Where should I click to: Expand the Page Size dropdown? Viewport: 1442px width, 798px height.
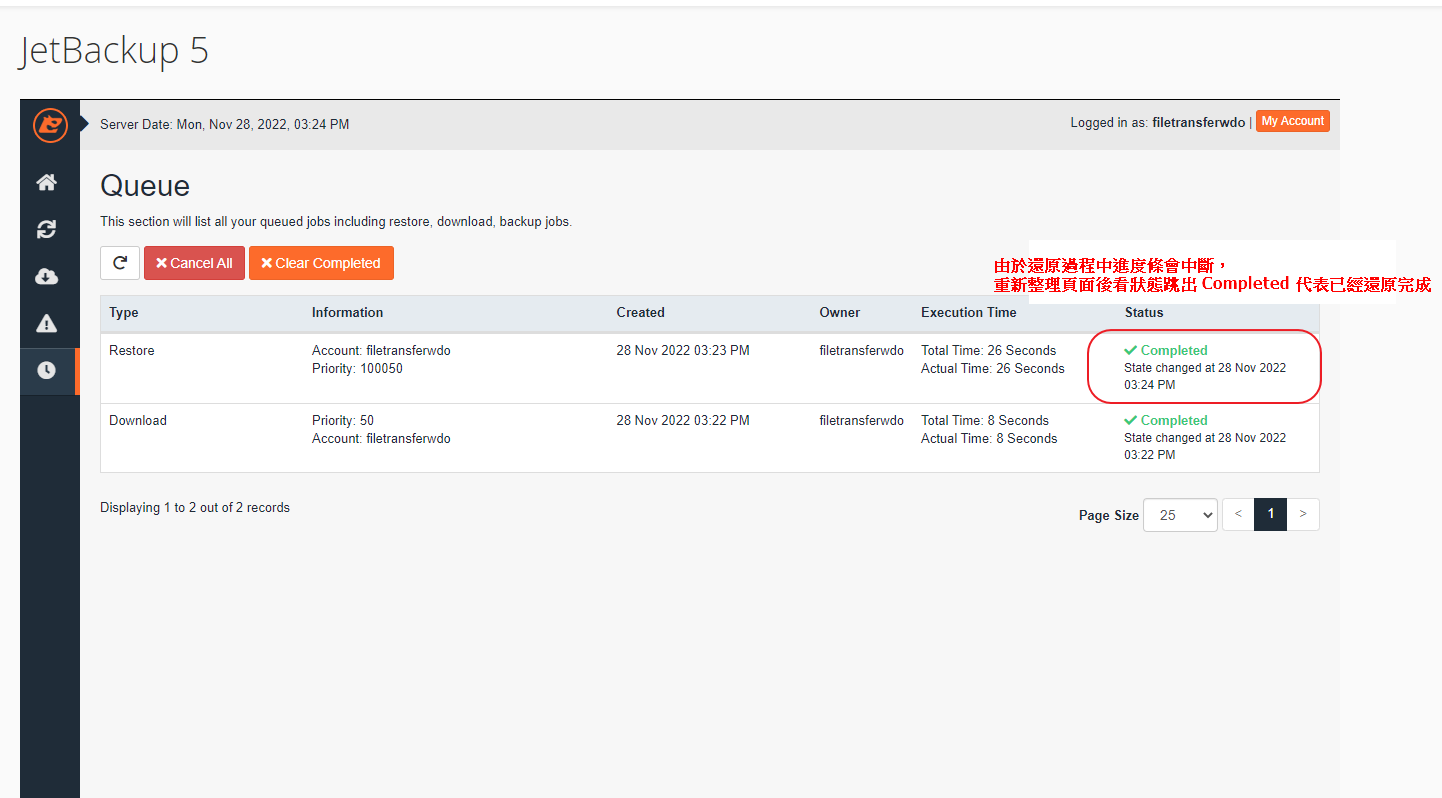(1180, 515)
